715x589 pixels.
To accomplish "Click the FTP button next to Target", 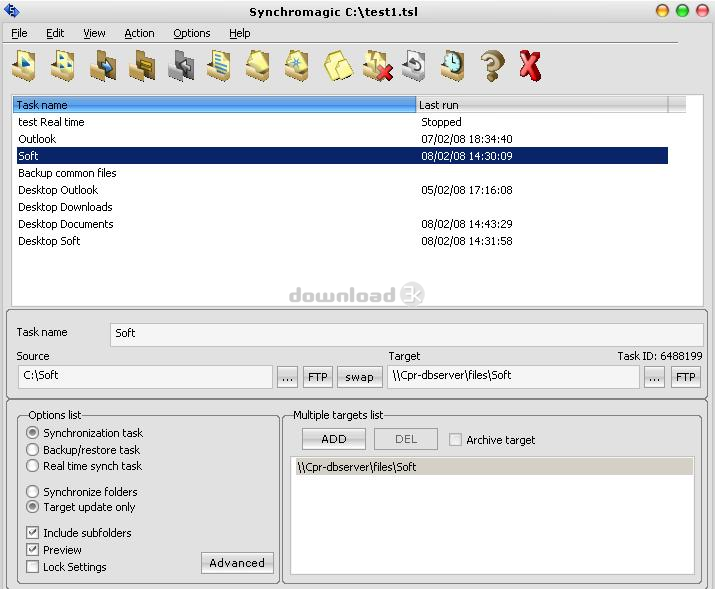I will coord(685,377).
